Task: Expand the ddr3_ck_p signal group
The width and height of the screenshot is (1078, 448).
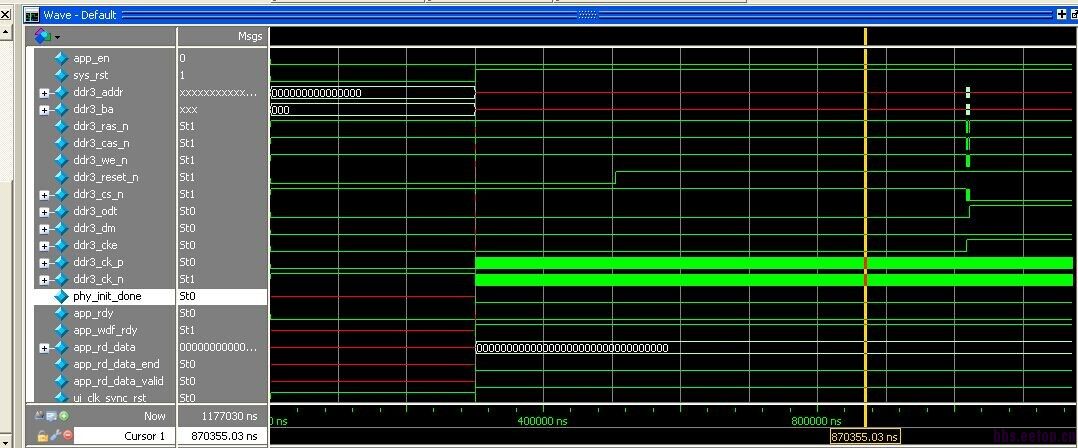Action: 44,263
